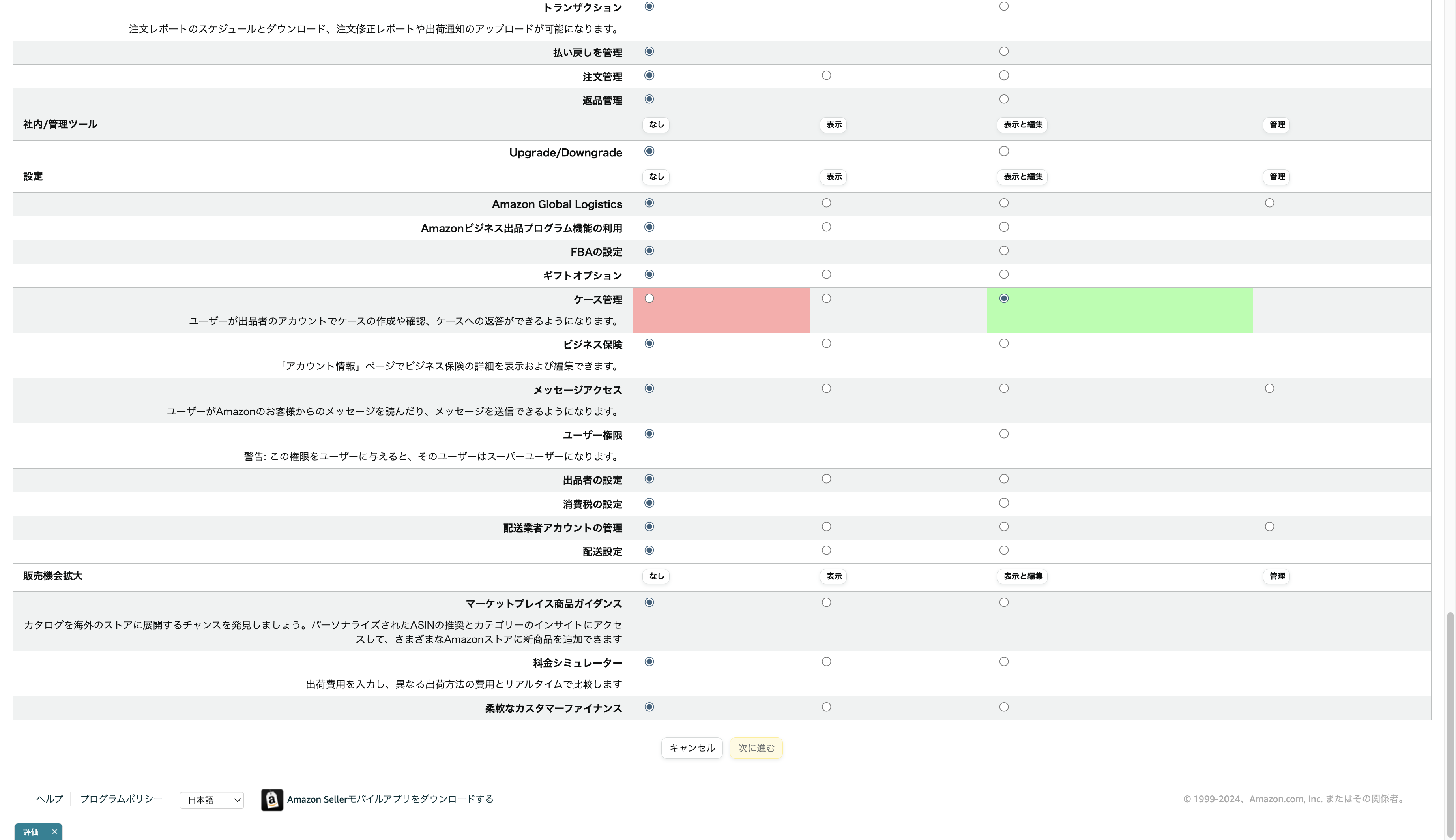Open the 日本語 language dropdown
This screenshot has height=840, width=1456.
211,800
